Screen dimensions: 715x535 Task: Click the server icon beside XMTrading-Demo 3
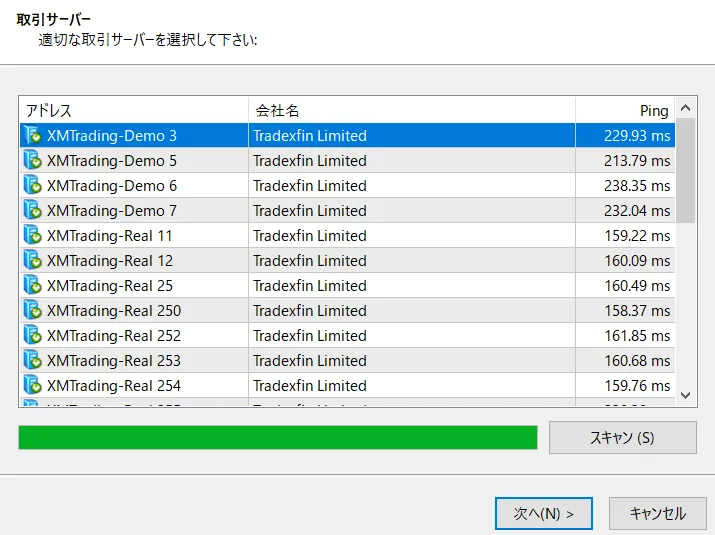[x=32, y=135]
